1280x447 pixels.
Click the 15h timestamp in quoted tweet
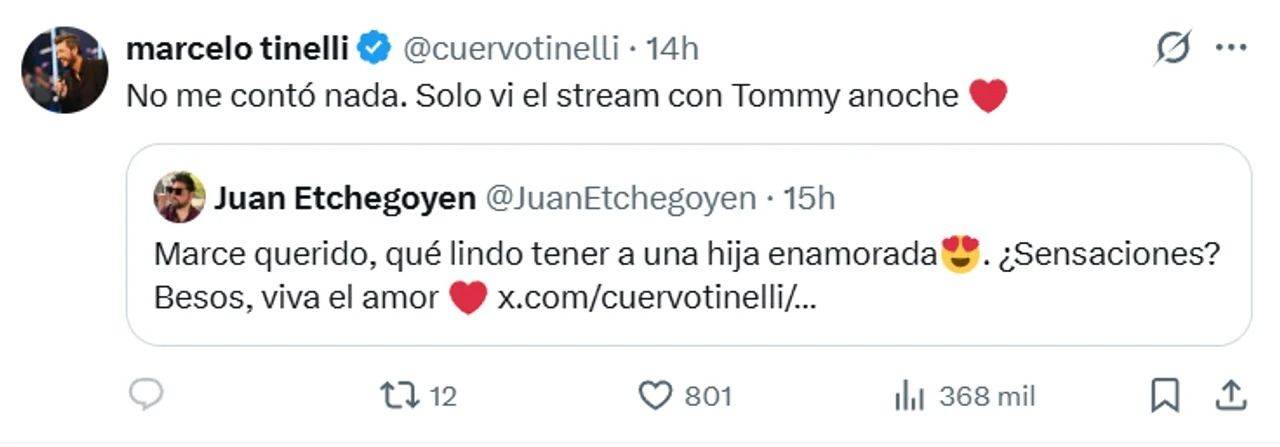point(809,198)
